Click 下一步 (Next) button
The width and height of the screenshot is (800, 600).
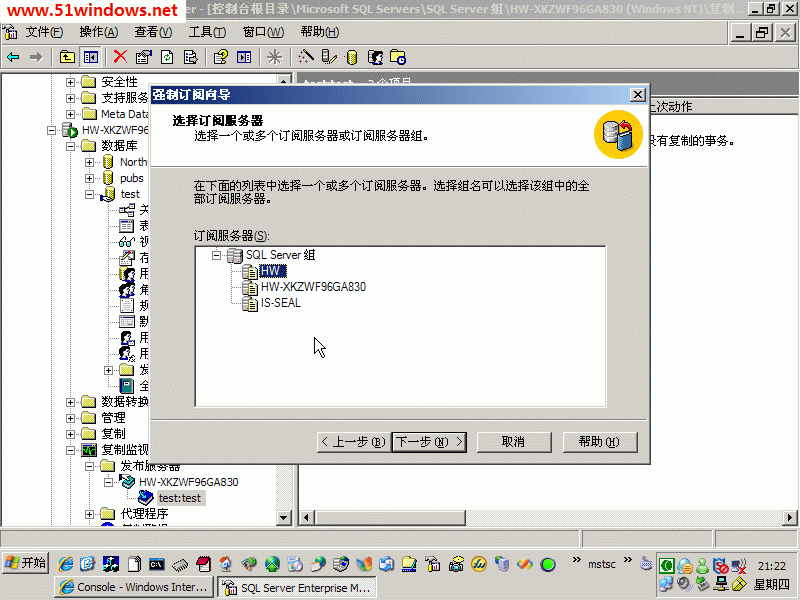pos(429,442)
